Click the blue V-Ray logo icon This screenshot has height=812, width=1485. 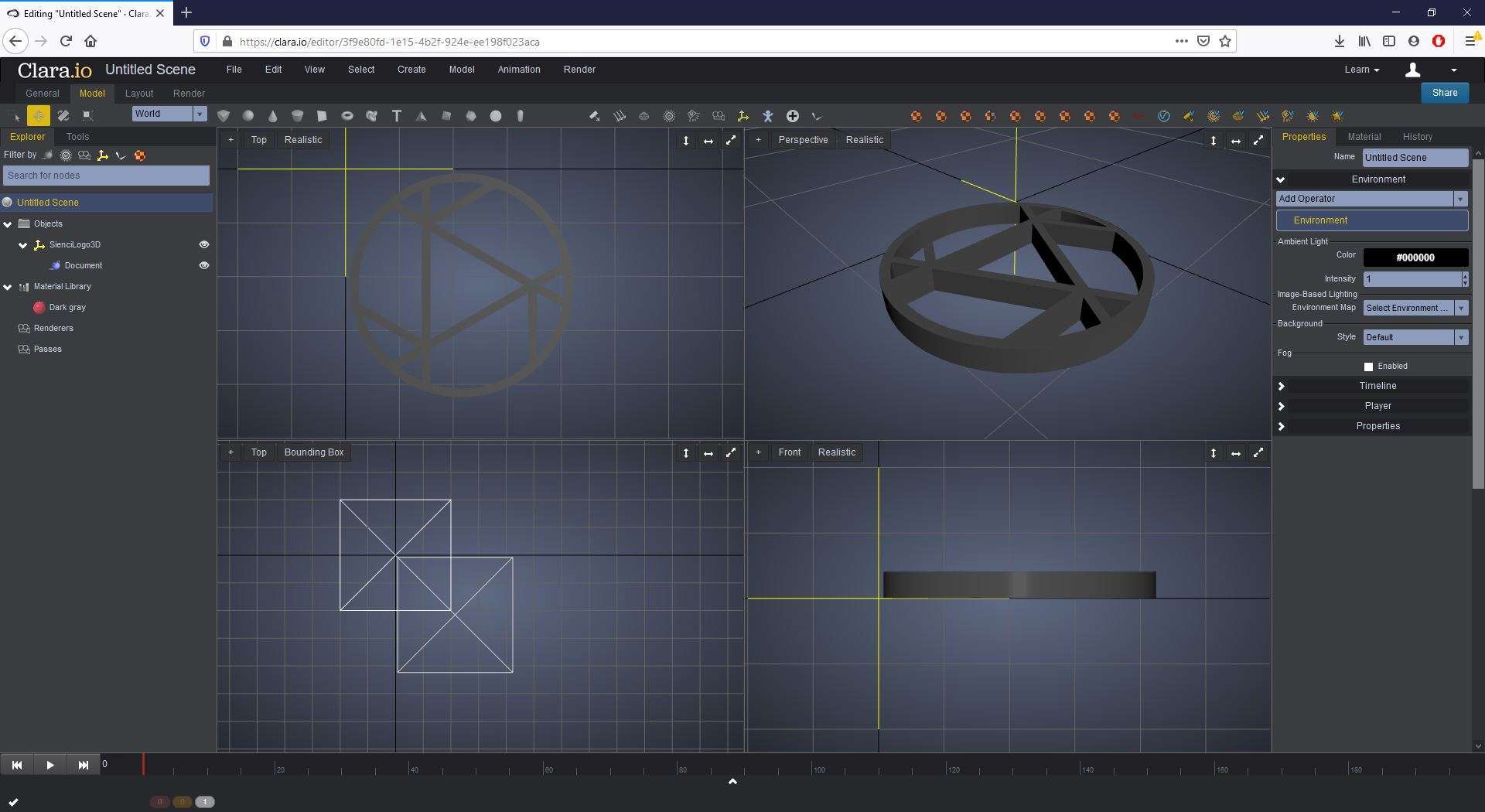click(1164, 116)
